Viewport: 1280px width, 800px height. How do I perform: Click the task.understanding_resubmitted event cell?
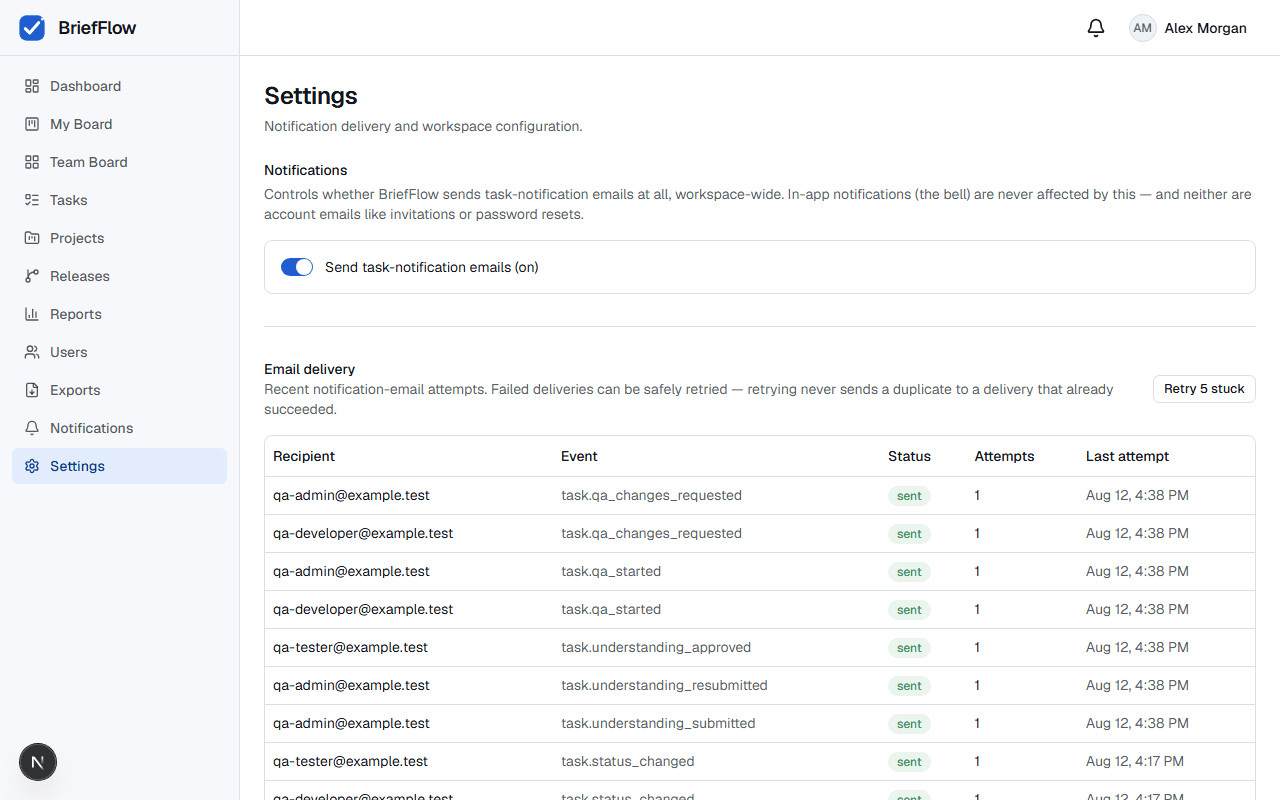(664, 685)
